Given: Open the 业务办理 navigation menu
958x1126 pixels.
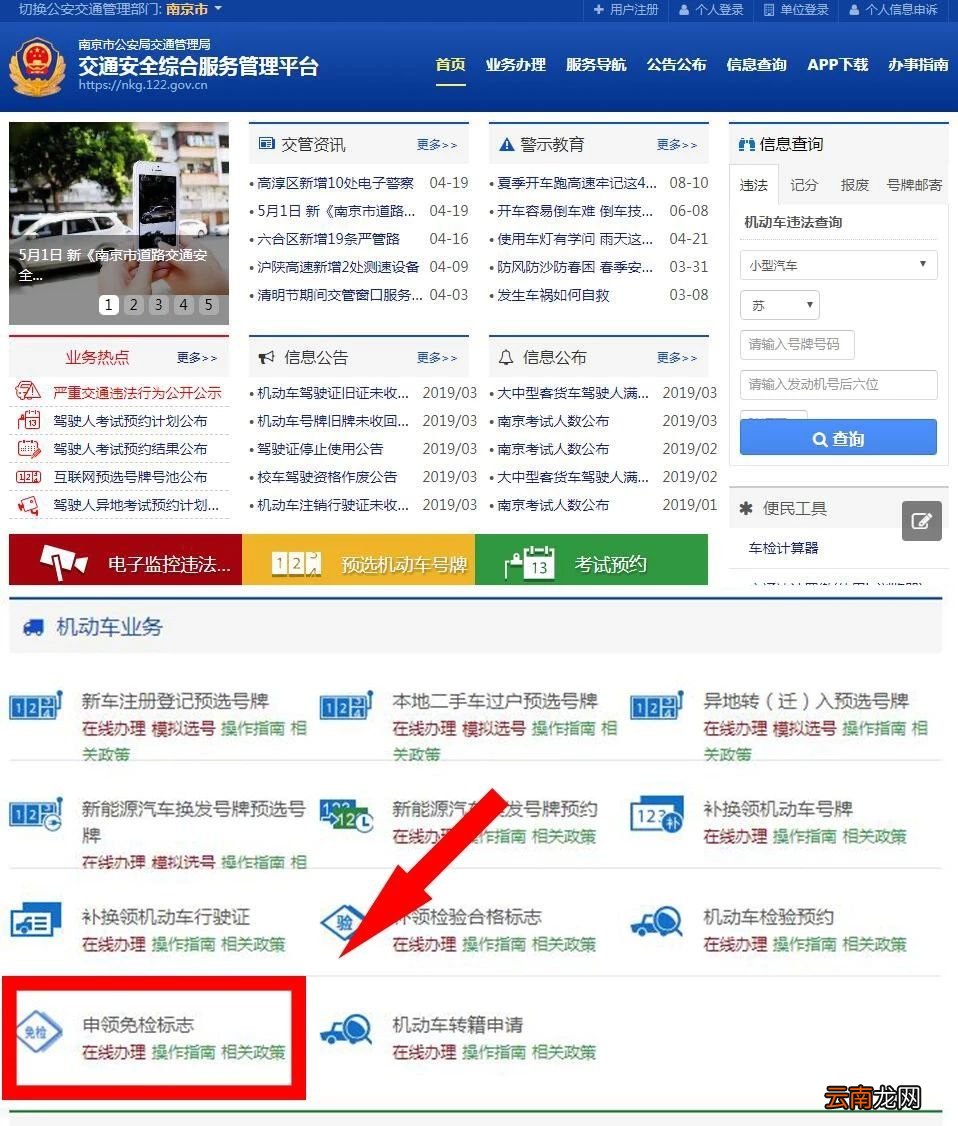Looking at the screenshot, I should (515, 64).
